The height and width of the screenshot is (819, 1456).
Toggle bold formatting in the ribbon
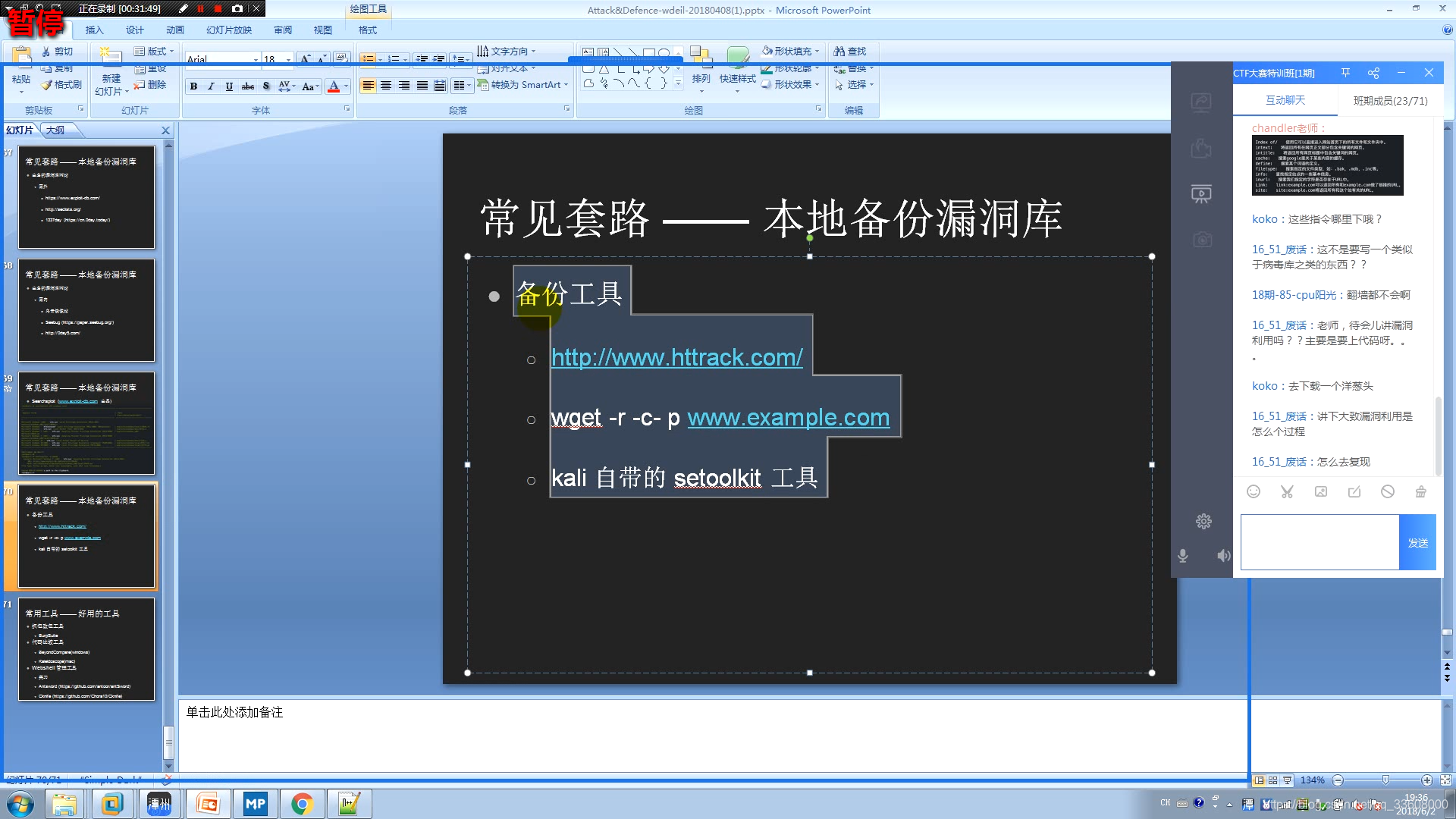tap(193, 86)
